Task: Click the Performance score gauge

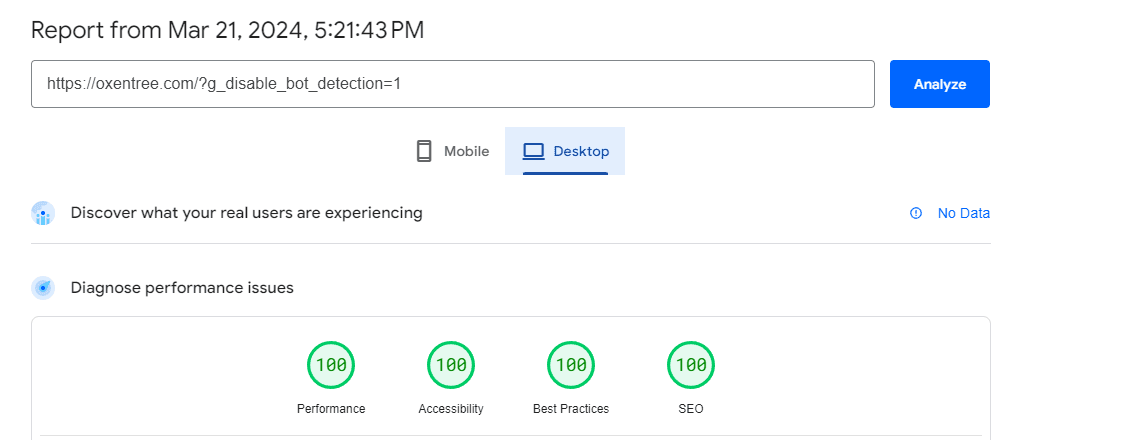Action: click(331, 364)
